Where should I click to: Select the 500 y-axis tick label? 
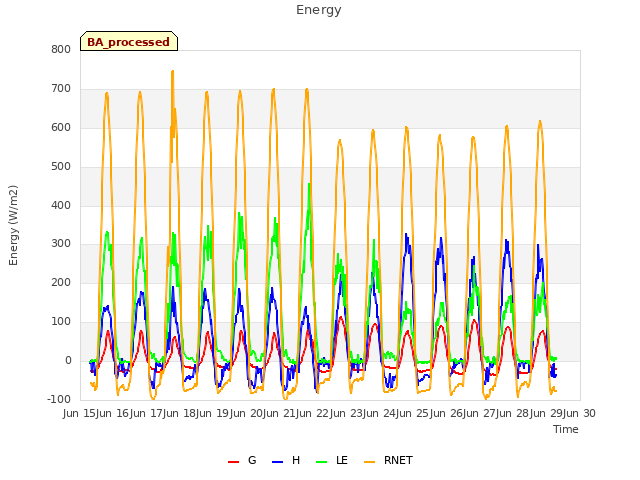61,166
